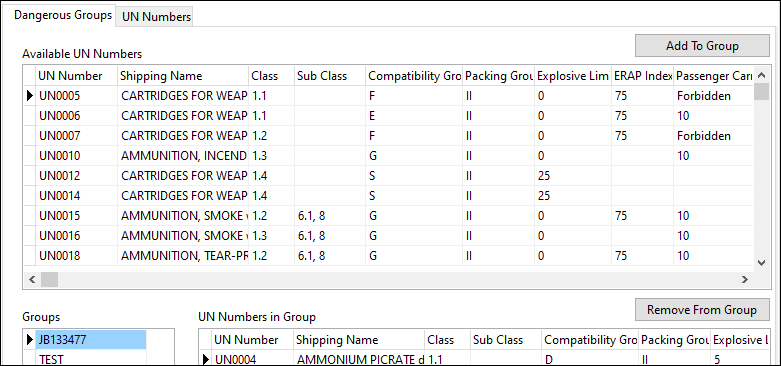Open the Dangerous Groups tab
781x366 pixels.
coord(63,15)
